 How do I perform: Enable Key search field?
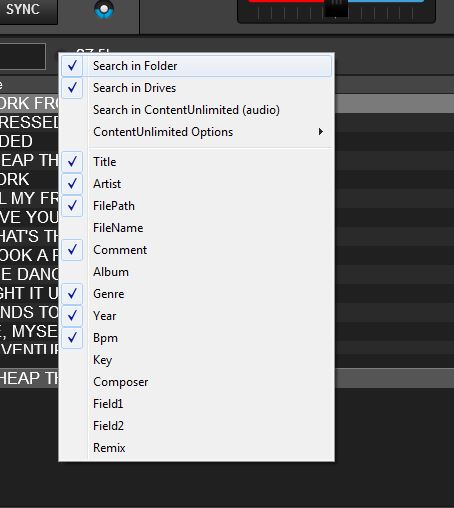coord(197,360)
